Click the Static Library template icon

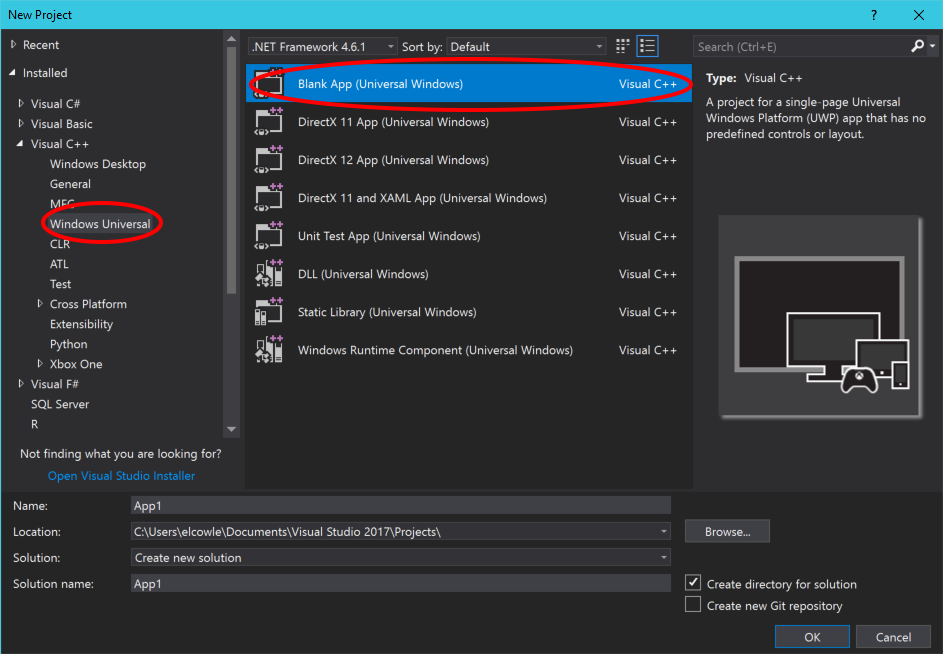pyautogui.click(x=268, y=312)
